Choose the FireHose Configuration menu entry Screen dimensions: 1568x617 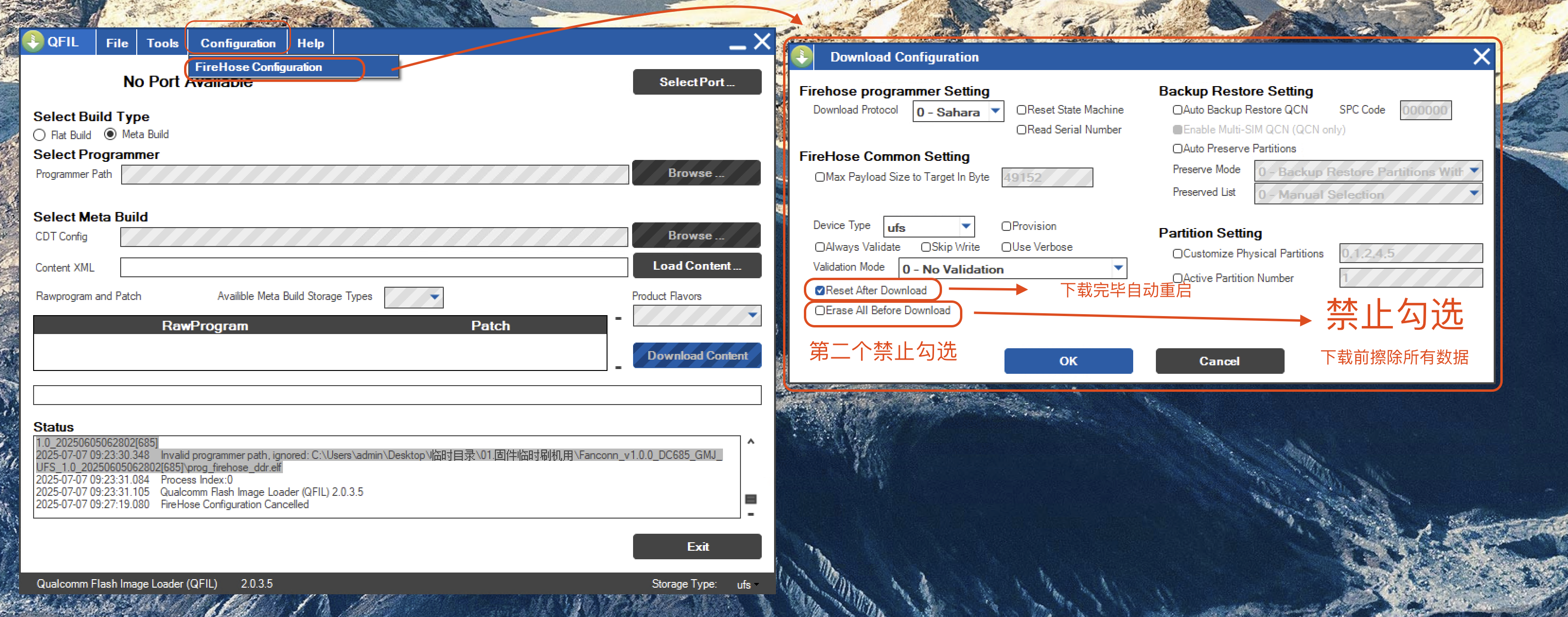pos(258,67)
